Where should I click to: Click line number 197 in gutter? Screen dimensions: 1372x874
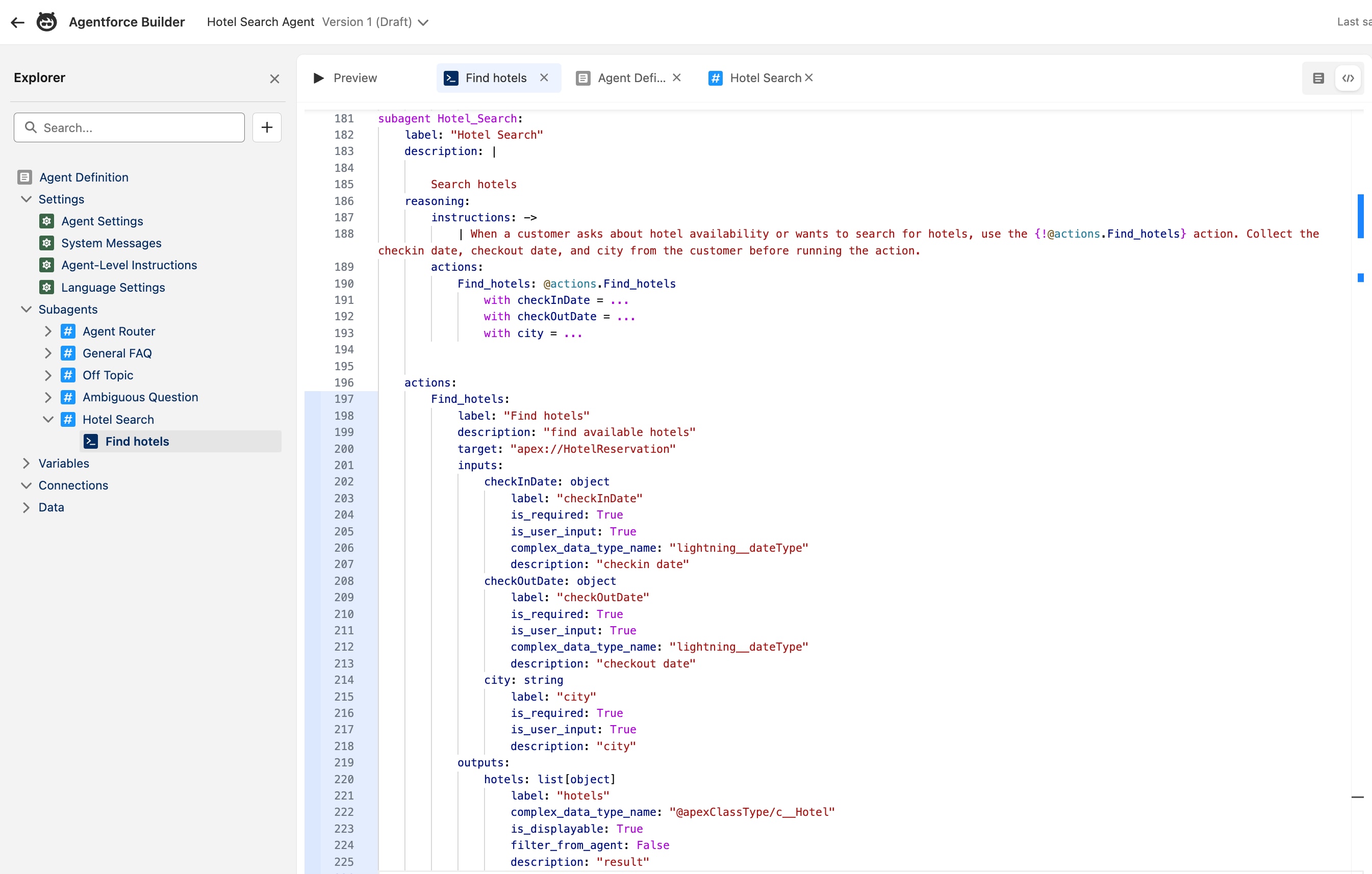pyautogui.click(x=344, y=399)
